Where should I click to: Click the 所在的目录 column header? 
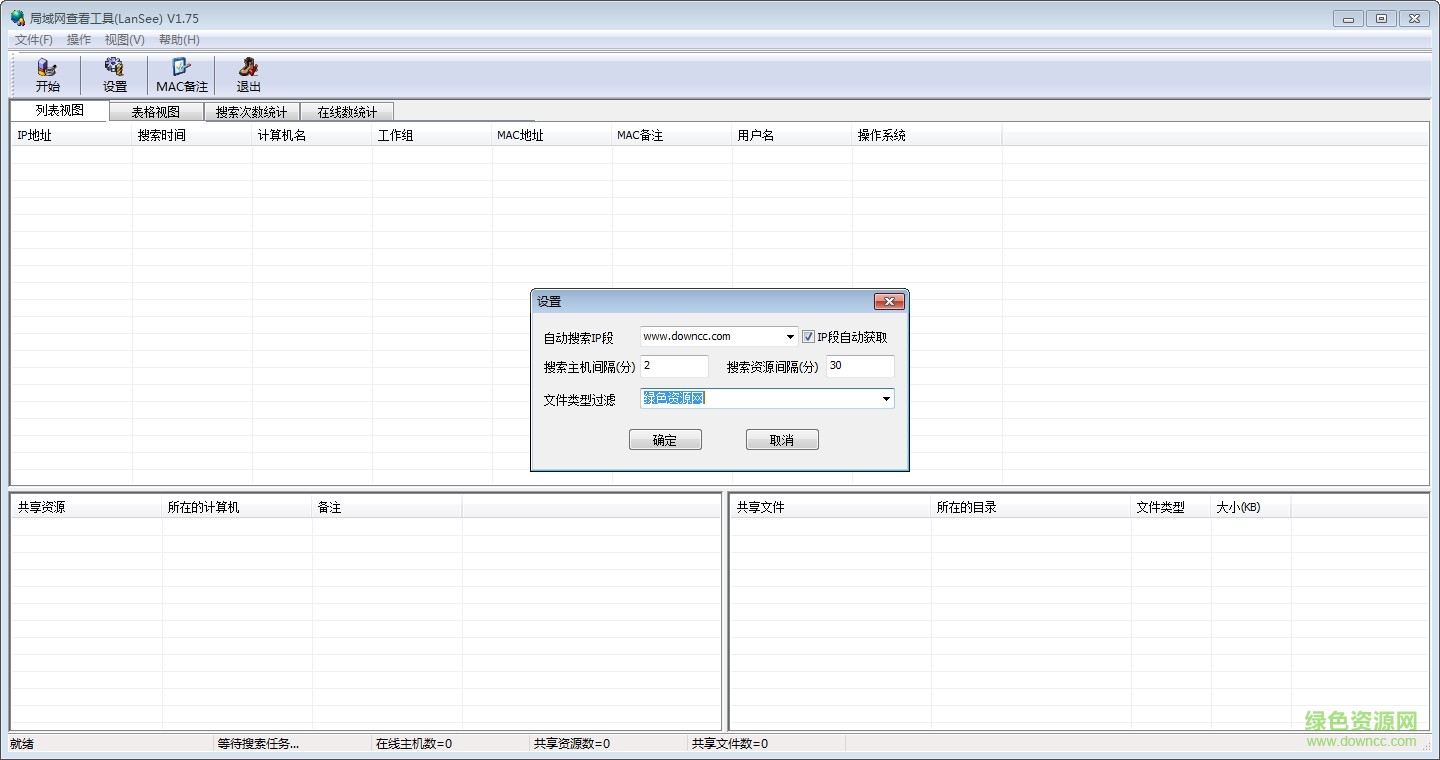pos(1031,507)
